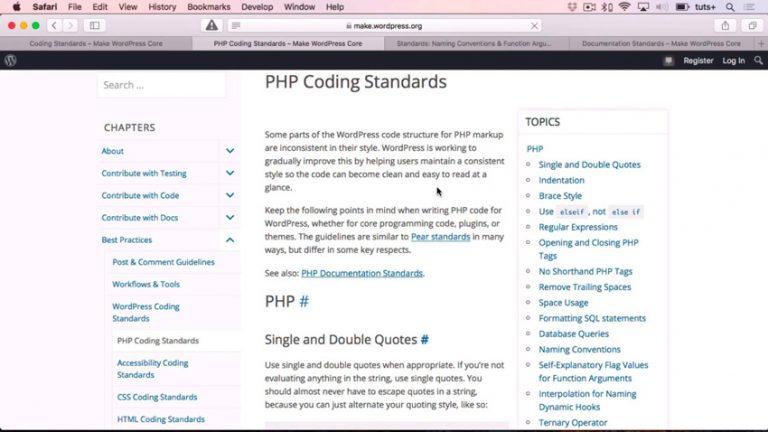
Task: Go back with the Safari back arrow
Action: click(54, 25)
